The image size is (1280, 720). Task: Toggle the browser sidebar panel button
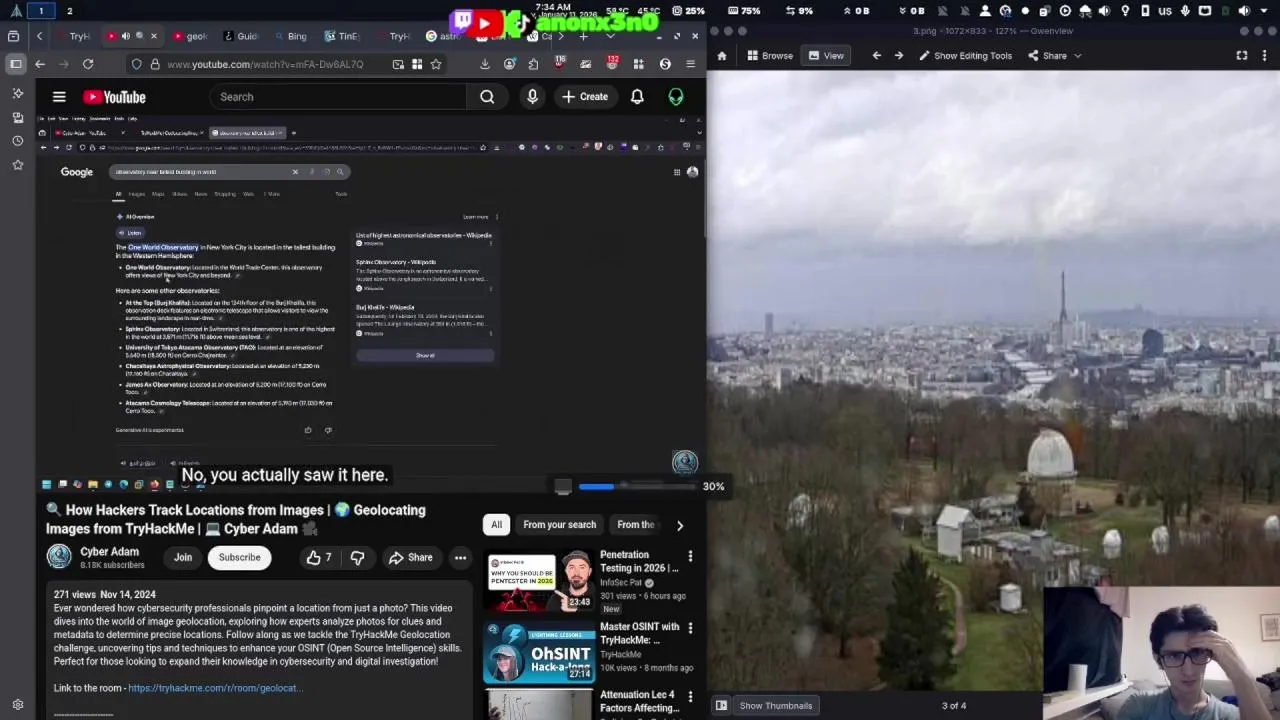click(16, 64)
